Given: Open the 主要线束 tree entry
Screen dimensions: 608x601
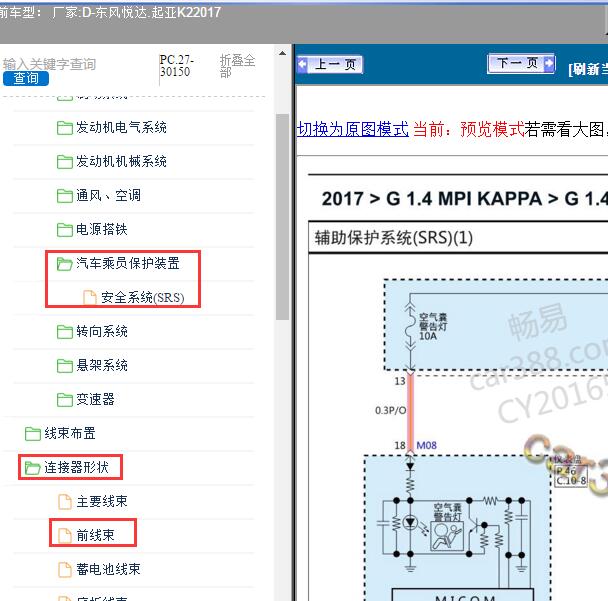Looking at the screenshot, I should click(x=102, y=501).
